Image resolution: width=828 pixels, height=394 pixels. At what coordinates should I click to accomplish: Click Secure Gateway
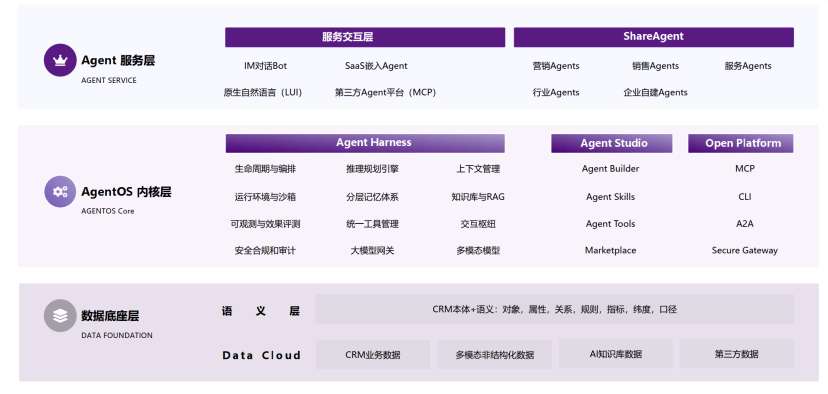tap(745, 250)
